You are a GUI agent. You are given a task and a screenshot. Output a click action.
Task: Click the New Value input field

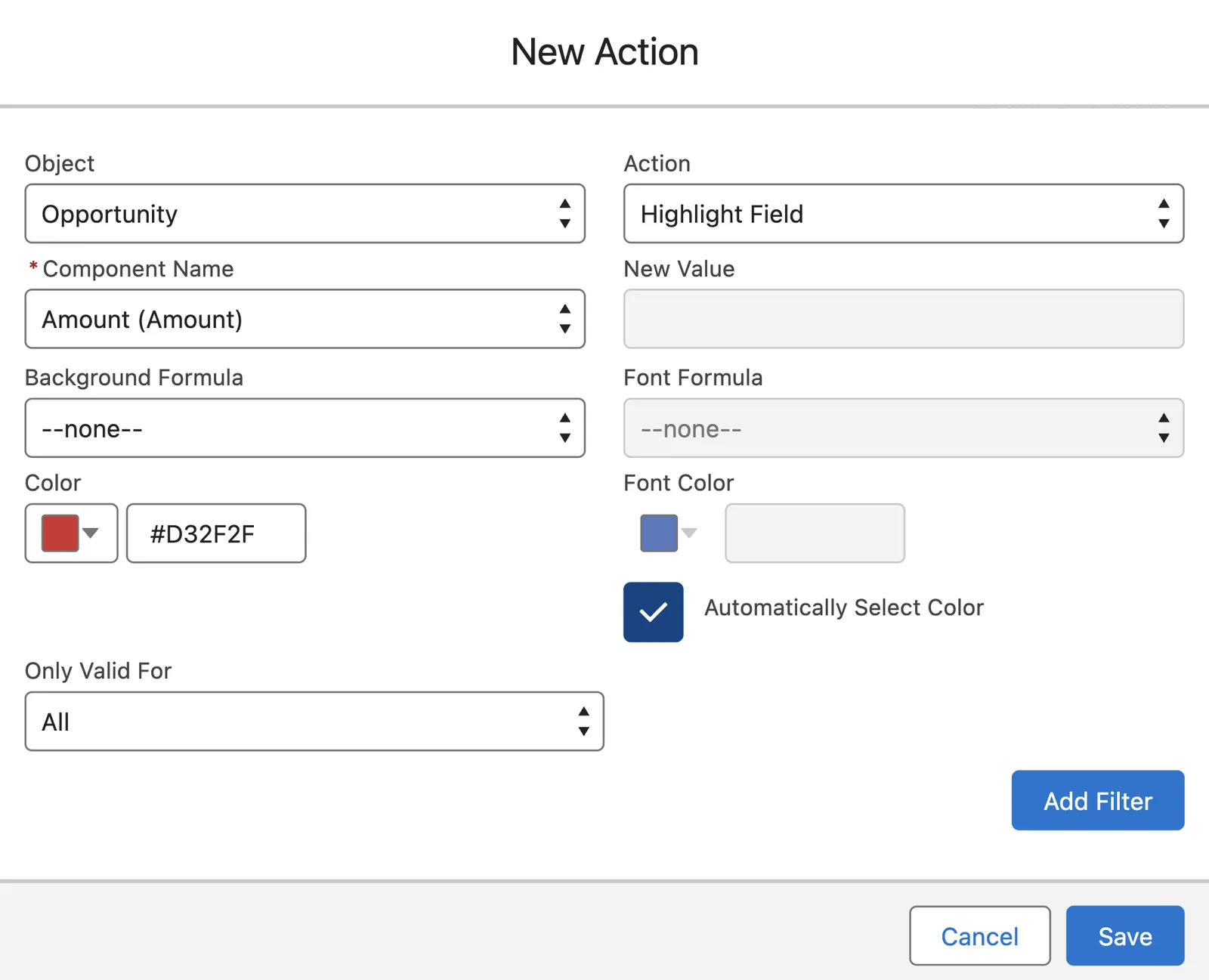coord(904,319)
